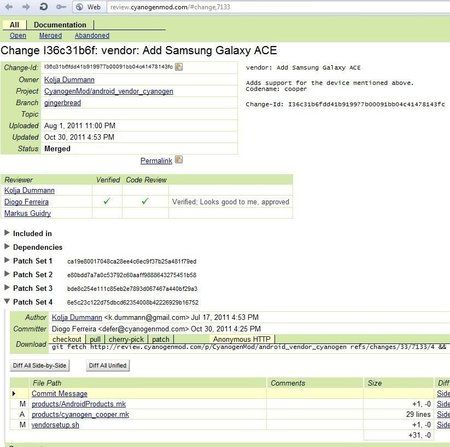This screenshot has width=450, height=447.
Task: Open Side diff link for vendorsetup.sh row
Action: point(443,425)
